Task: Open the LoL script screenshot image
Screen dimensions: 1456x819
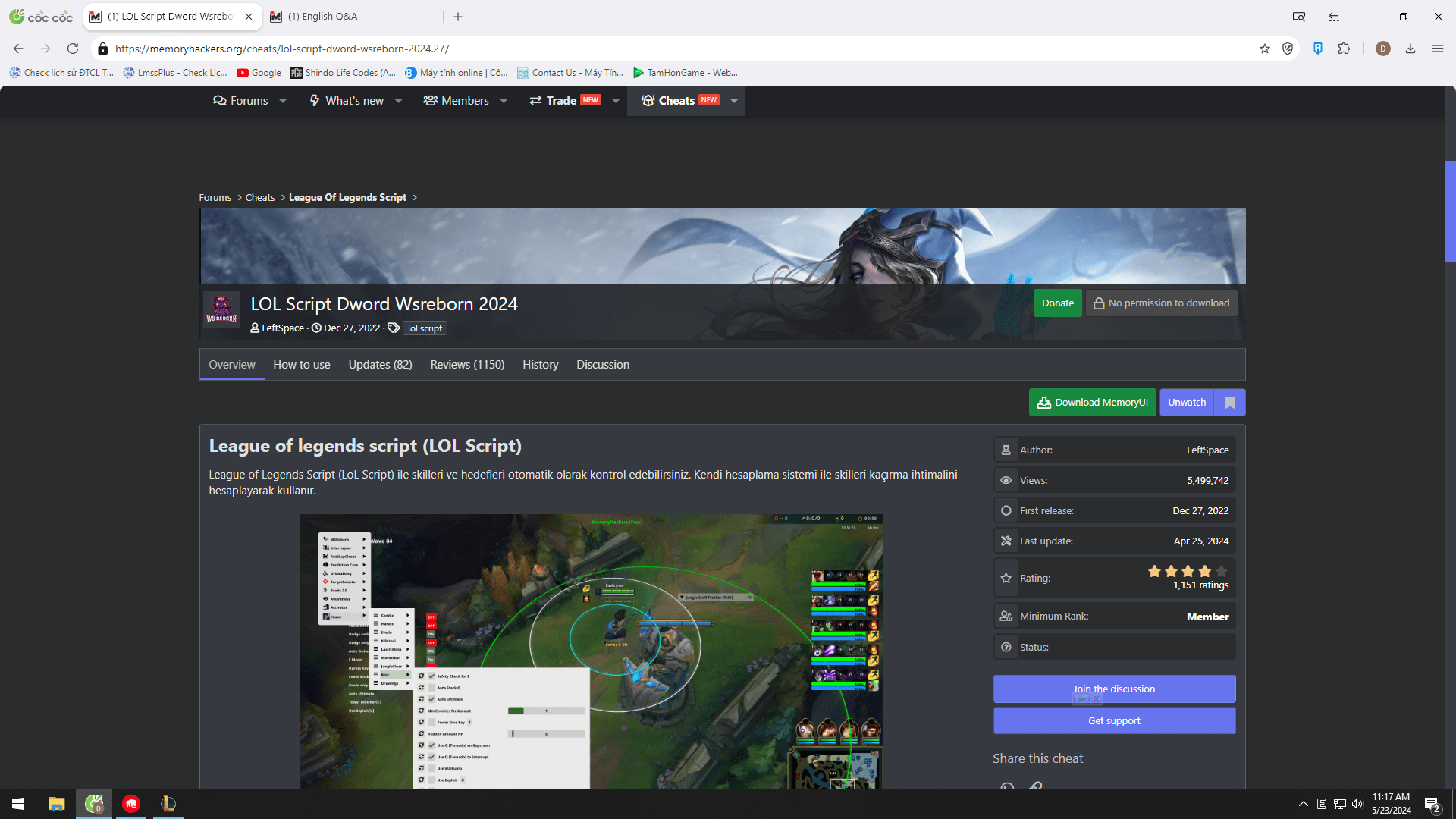Action: [x=591, y=651]
